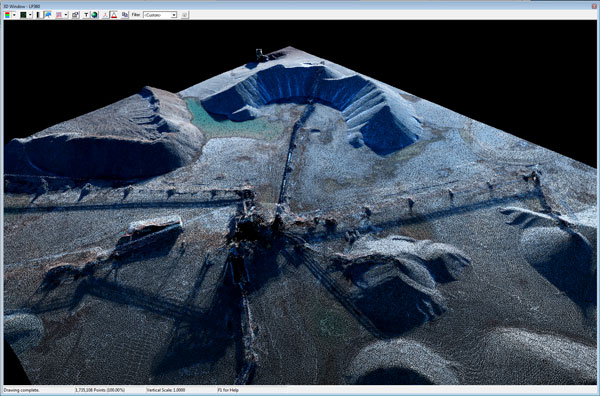
Task: Click the points count in status bar
Action: (x=100, y=390)
